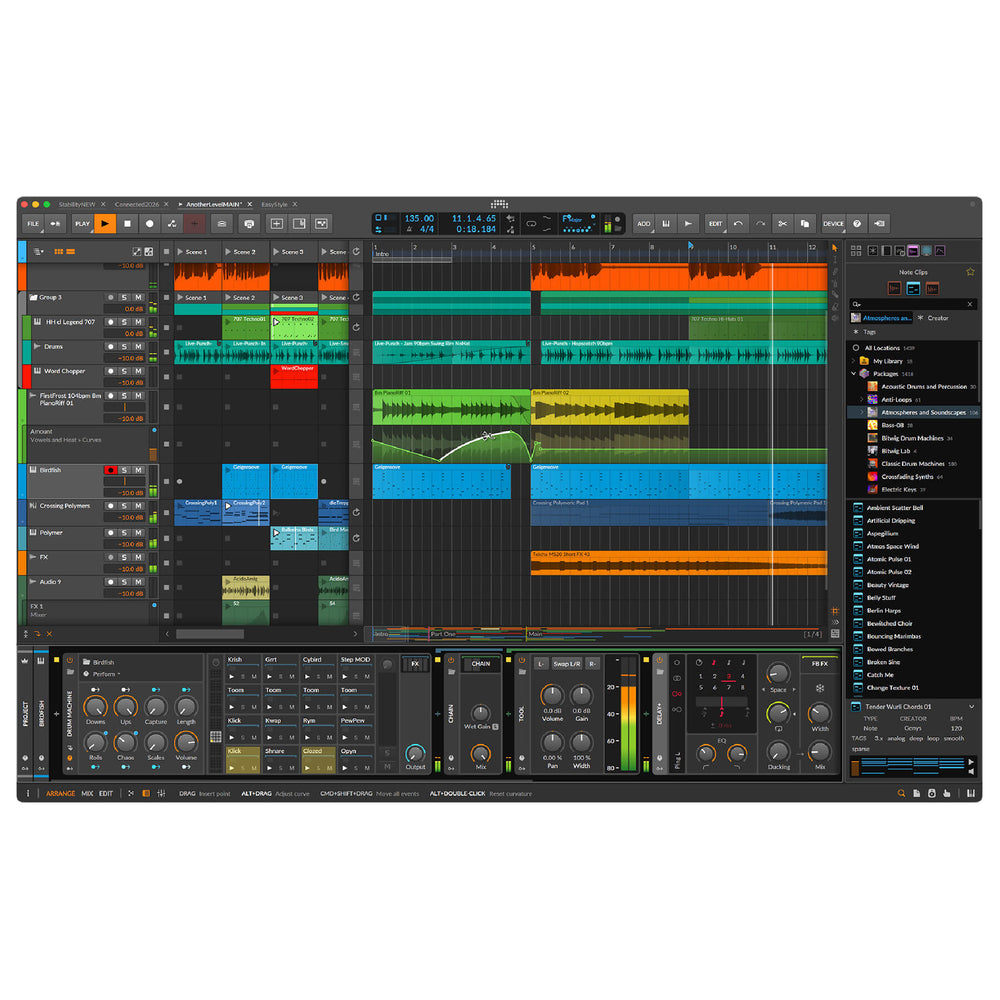Open the DEVICE menu
Screen dimensions: 1000x1000
[833, 224]
